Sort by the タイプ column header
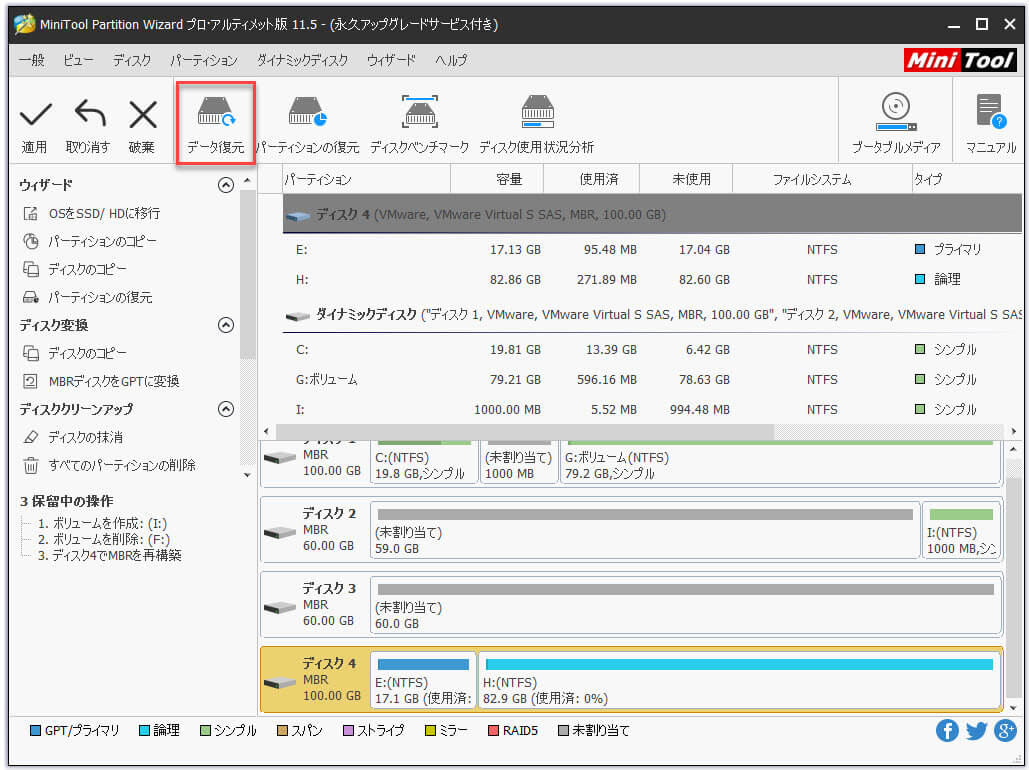Image resolution: width=1029 pixels, height=770 pixels. point(967,179)
